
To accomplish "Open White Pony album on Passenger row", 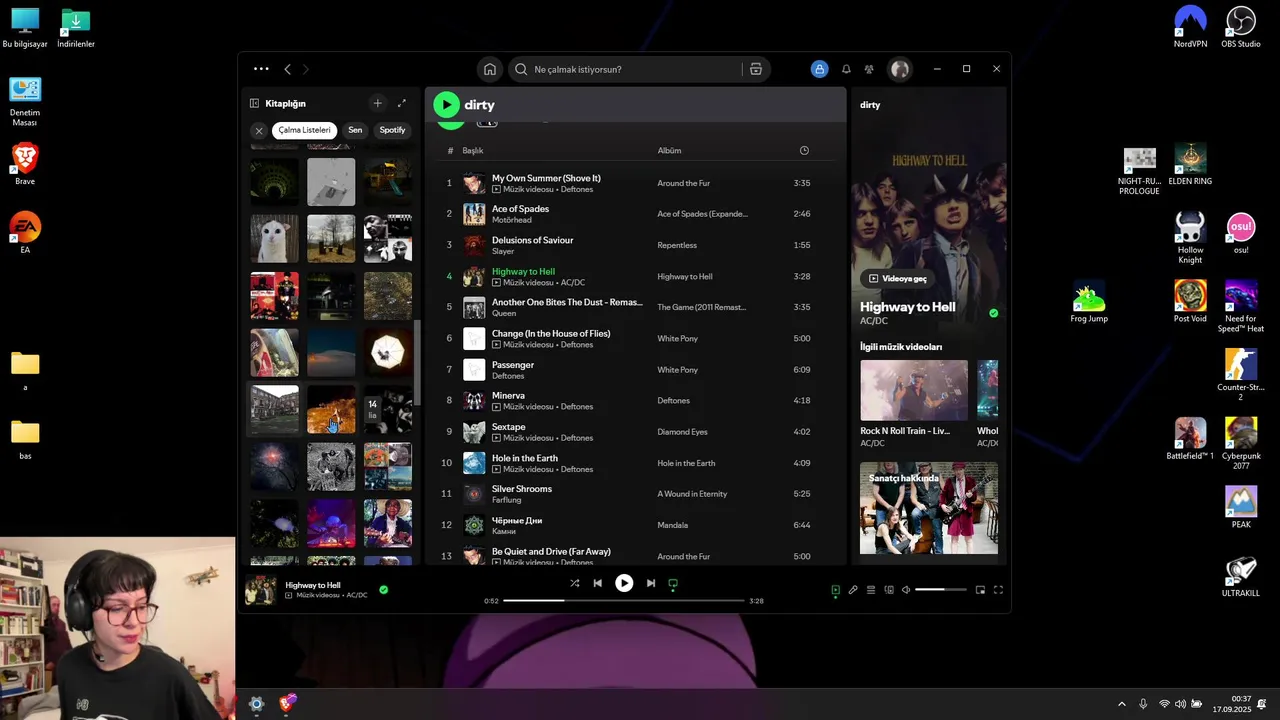I will pos(677,370).
